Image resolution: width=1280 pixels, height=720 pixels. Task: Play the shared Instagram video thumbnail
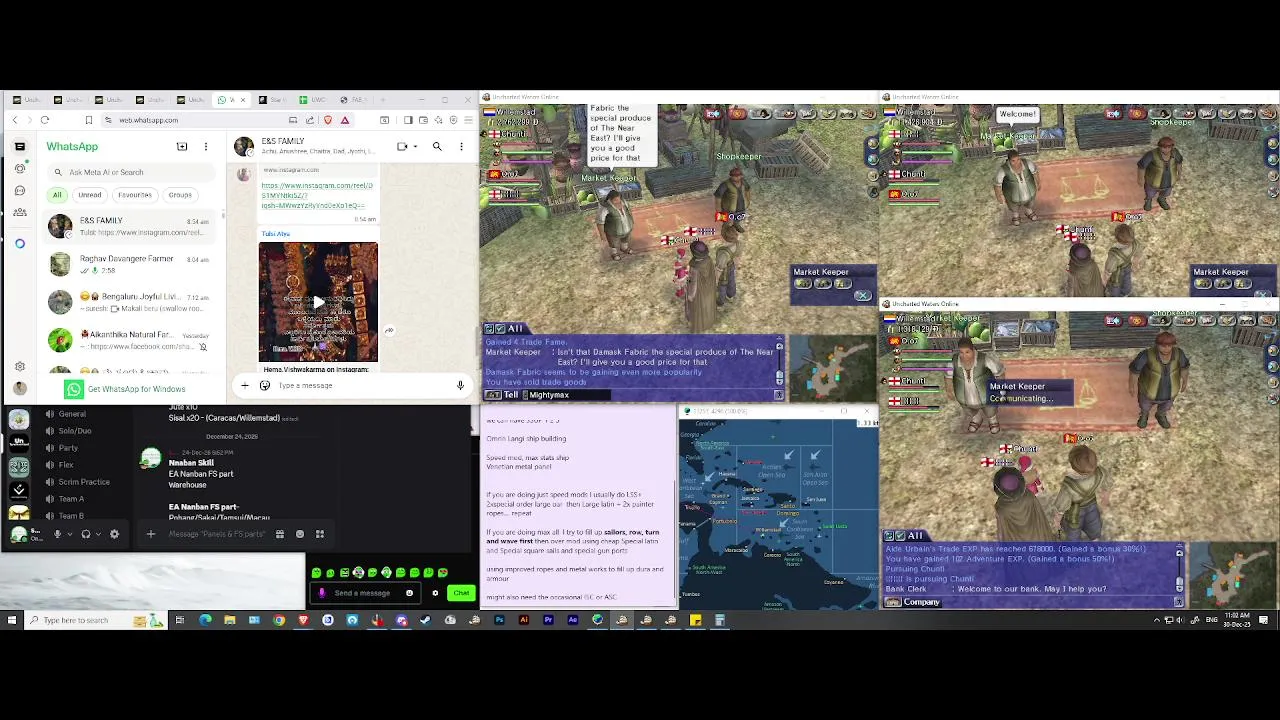(318, 301)
